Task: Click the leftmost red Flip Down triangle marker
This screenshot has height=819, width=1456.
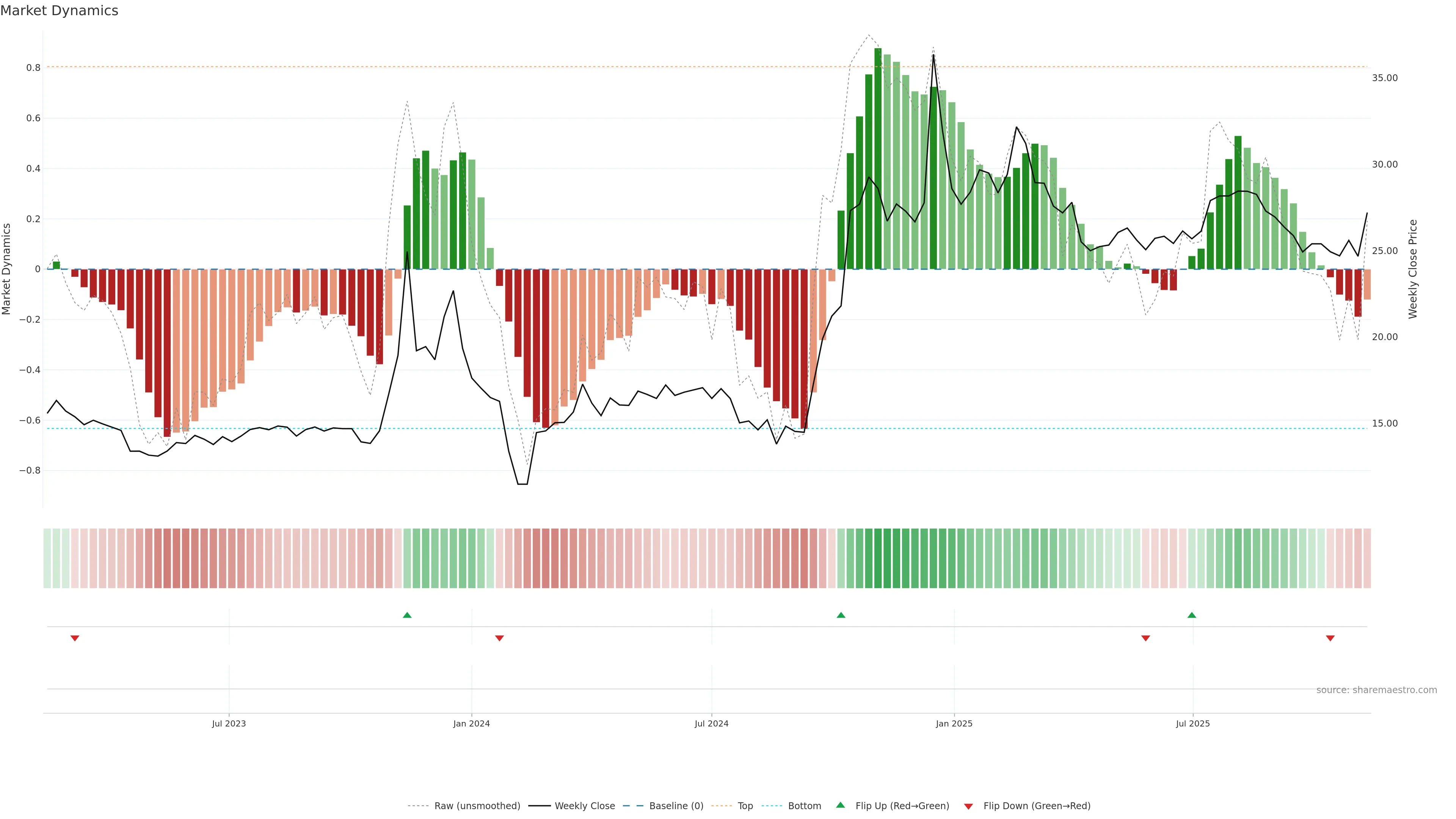Action: coord(75,638)
